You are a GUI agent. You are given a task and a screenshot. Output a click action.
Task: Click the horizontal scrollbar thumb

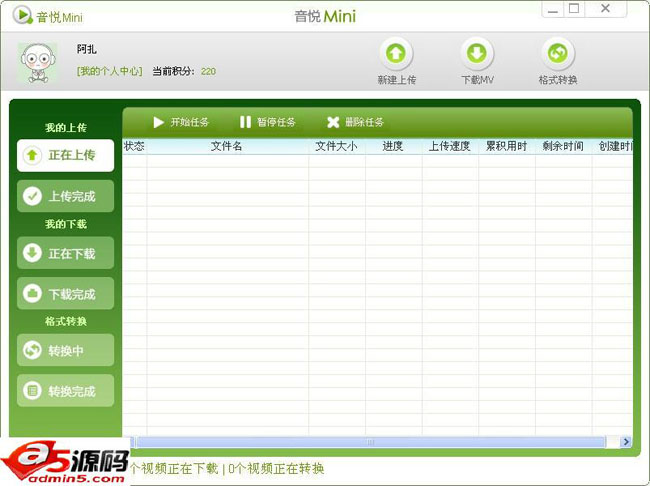pyautogui.click(x=370, y=442)
